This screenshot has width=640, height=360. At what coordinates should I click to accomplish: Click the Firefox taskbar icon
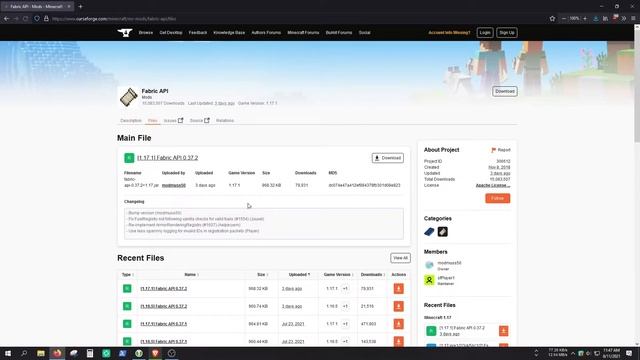(57, 353)
